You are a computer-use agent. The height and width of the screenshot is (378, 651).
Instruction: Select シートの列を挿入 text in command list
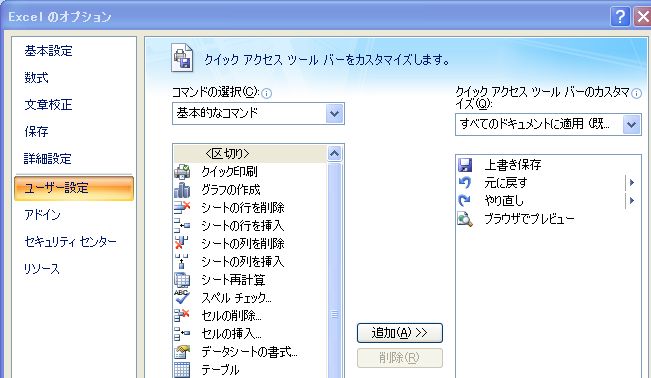pyautogui.click(x=243, y=262)
